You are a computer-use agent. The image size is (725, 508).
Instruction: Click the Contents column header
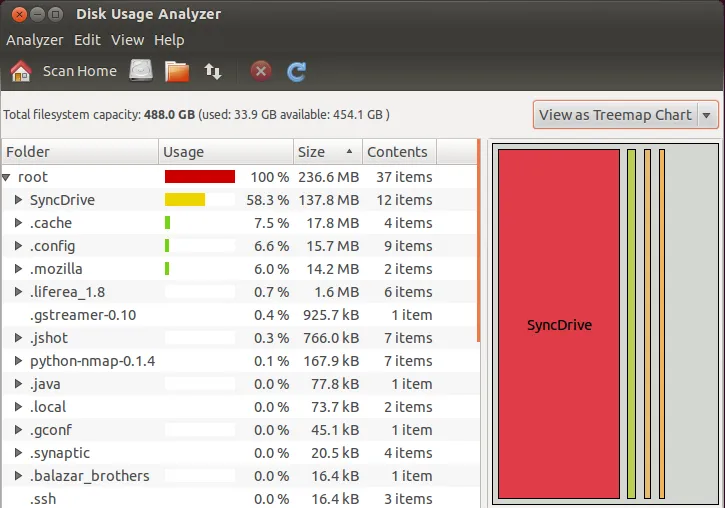coord(398,152)
